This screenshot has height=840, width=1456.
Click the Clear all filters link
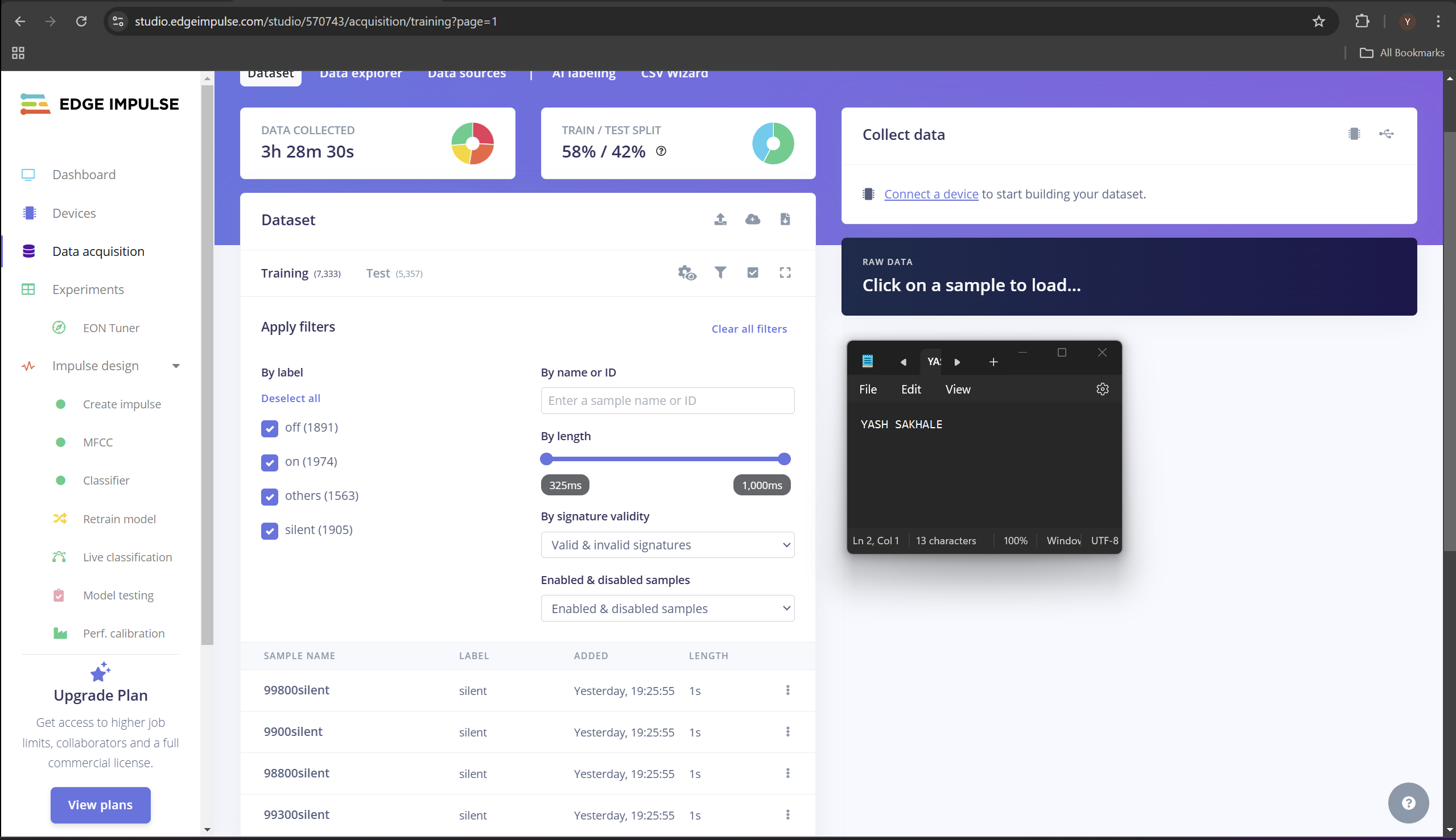point(749,329)
